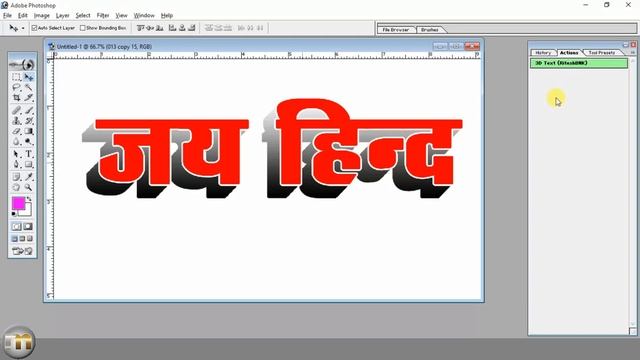This screenshot has width=640, height=360.
Task: Align vertical centers in options bar
Action: pos(150,28)
